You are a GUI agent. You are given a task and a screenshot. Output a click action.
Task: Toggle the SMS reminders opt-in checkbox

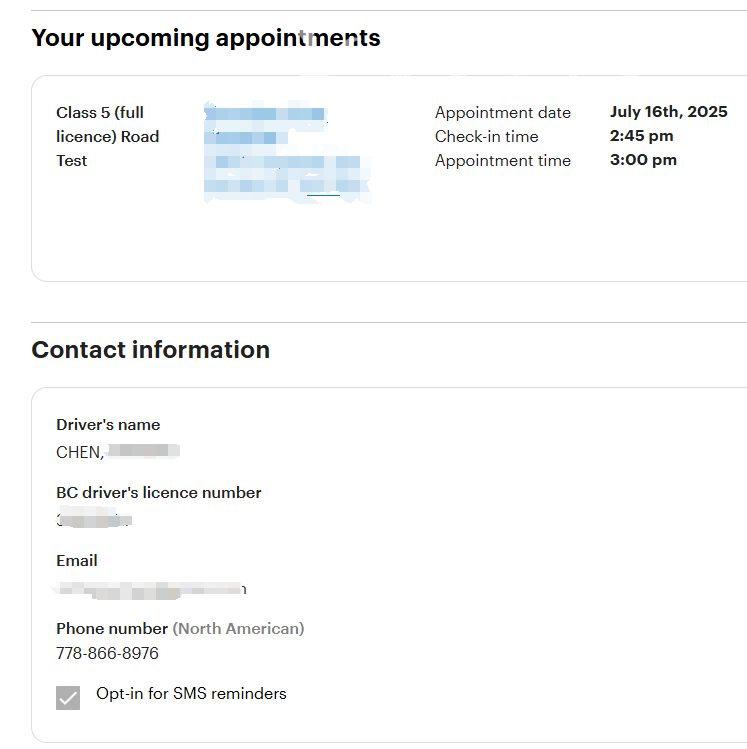pos(68,698)
